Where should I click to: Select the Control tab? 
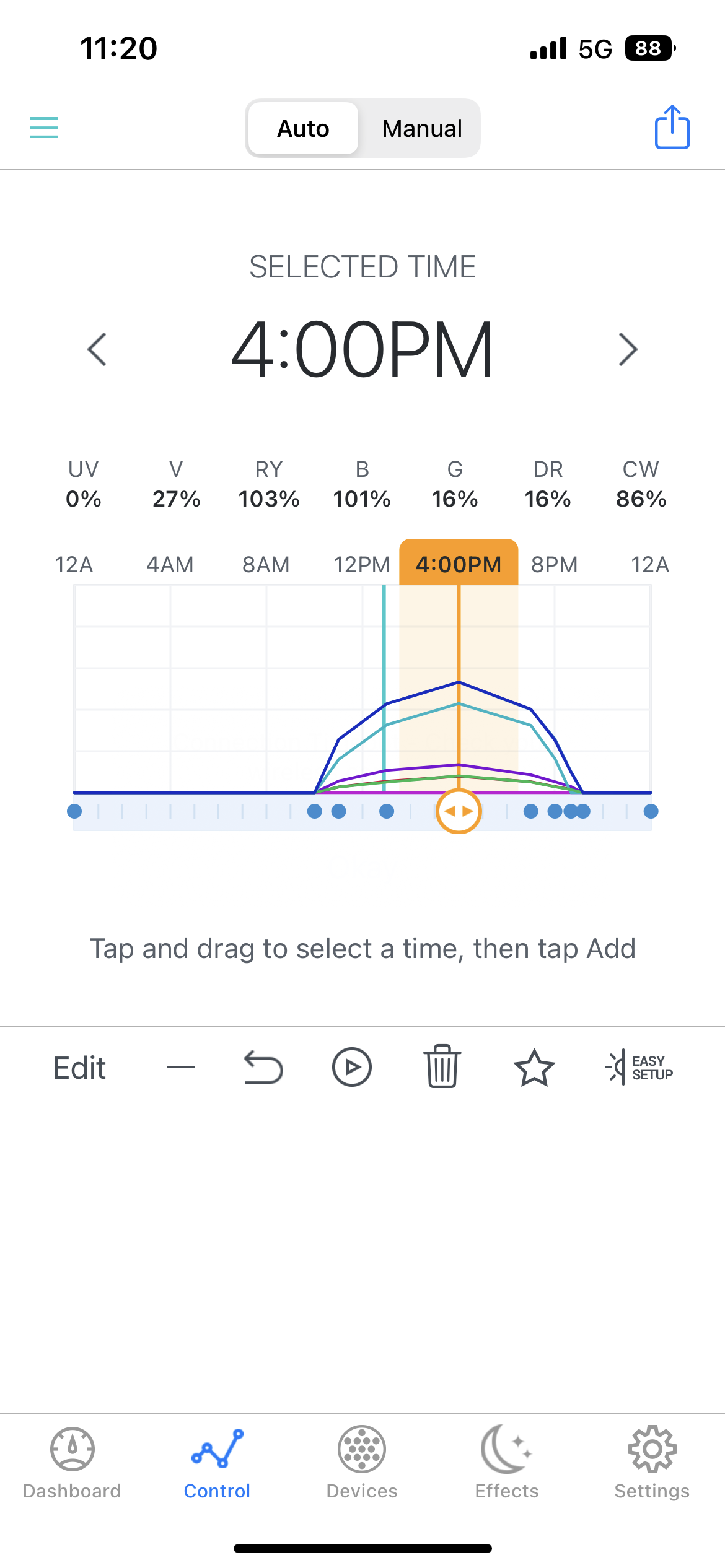[217, 1463]
